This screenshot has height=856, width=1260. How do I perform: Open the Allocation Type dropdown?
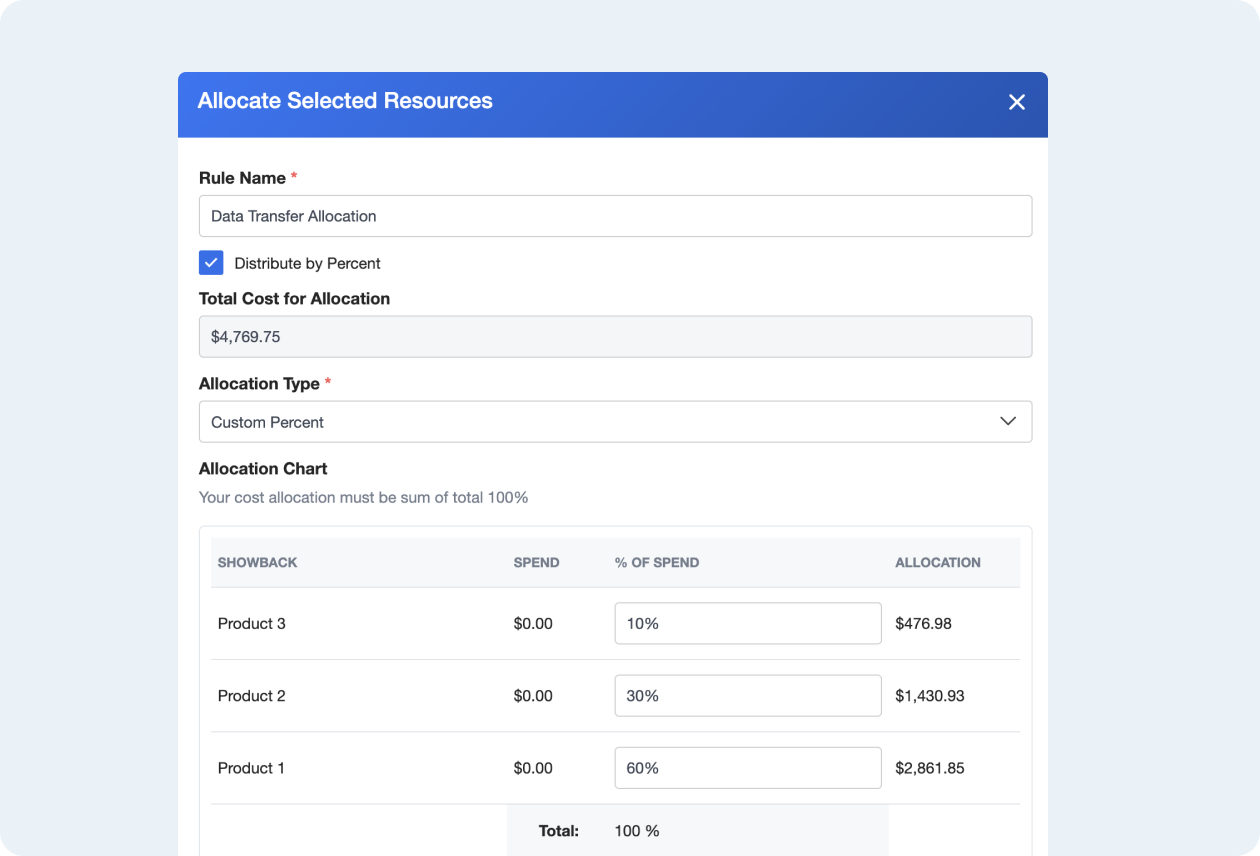click(x=615, y=422)
